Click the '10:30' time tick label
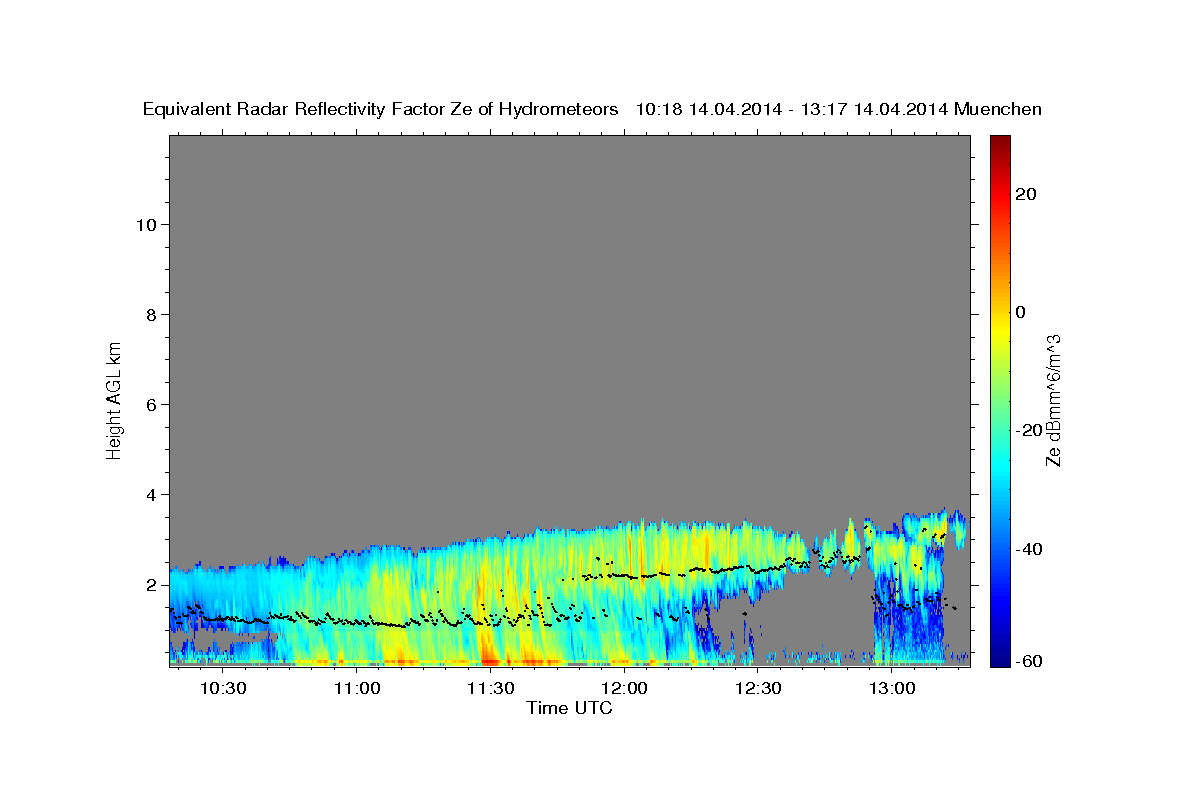 (x=223, y=688)
